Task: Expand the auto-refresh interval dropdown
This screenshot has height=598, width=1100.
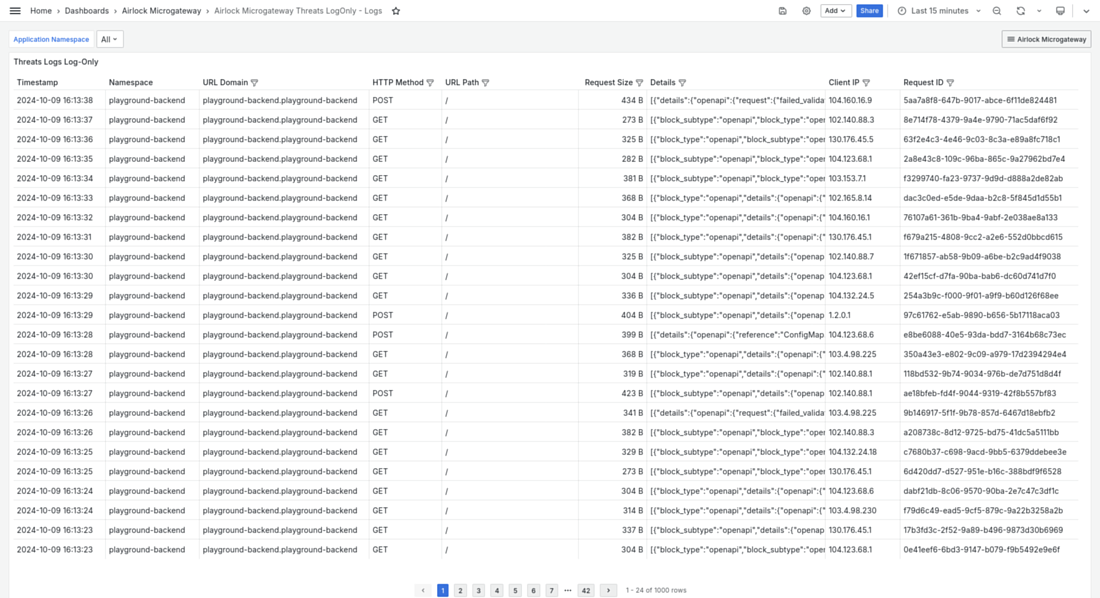Action: tap(1039, 11)
